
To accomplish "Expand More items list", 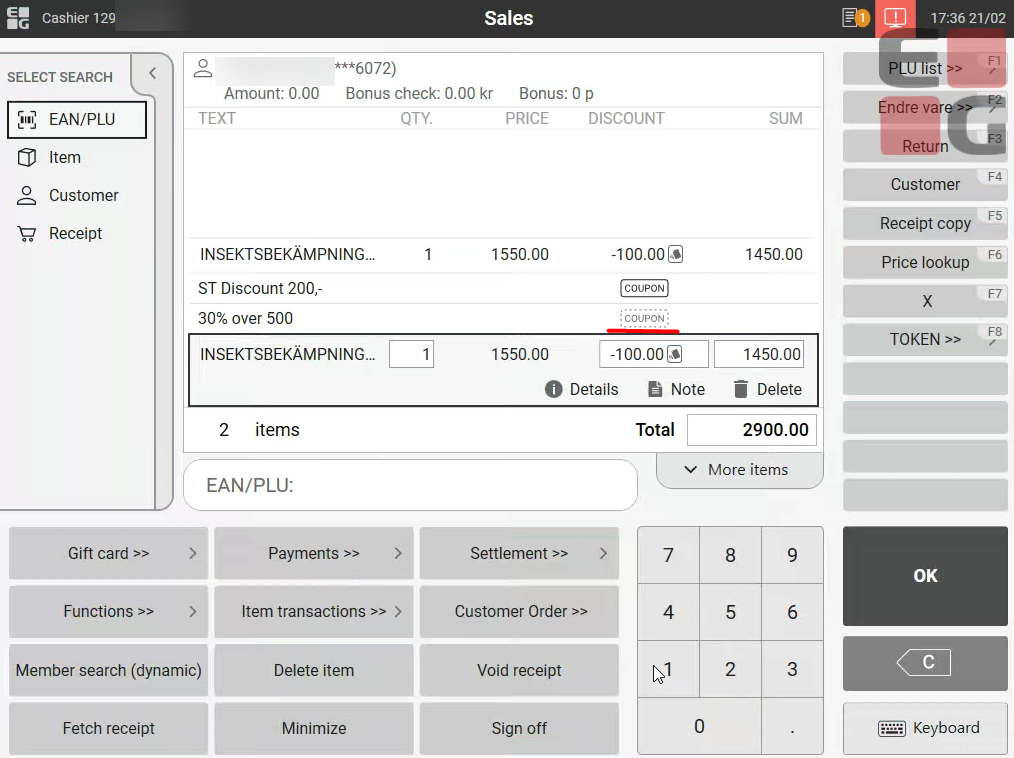I will click(739, 470).
